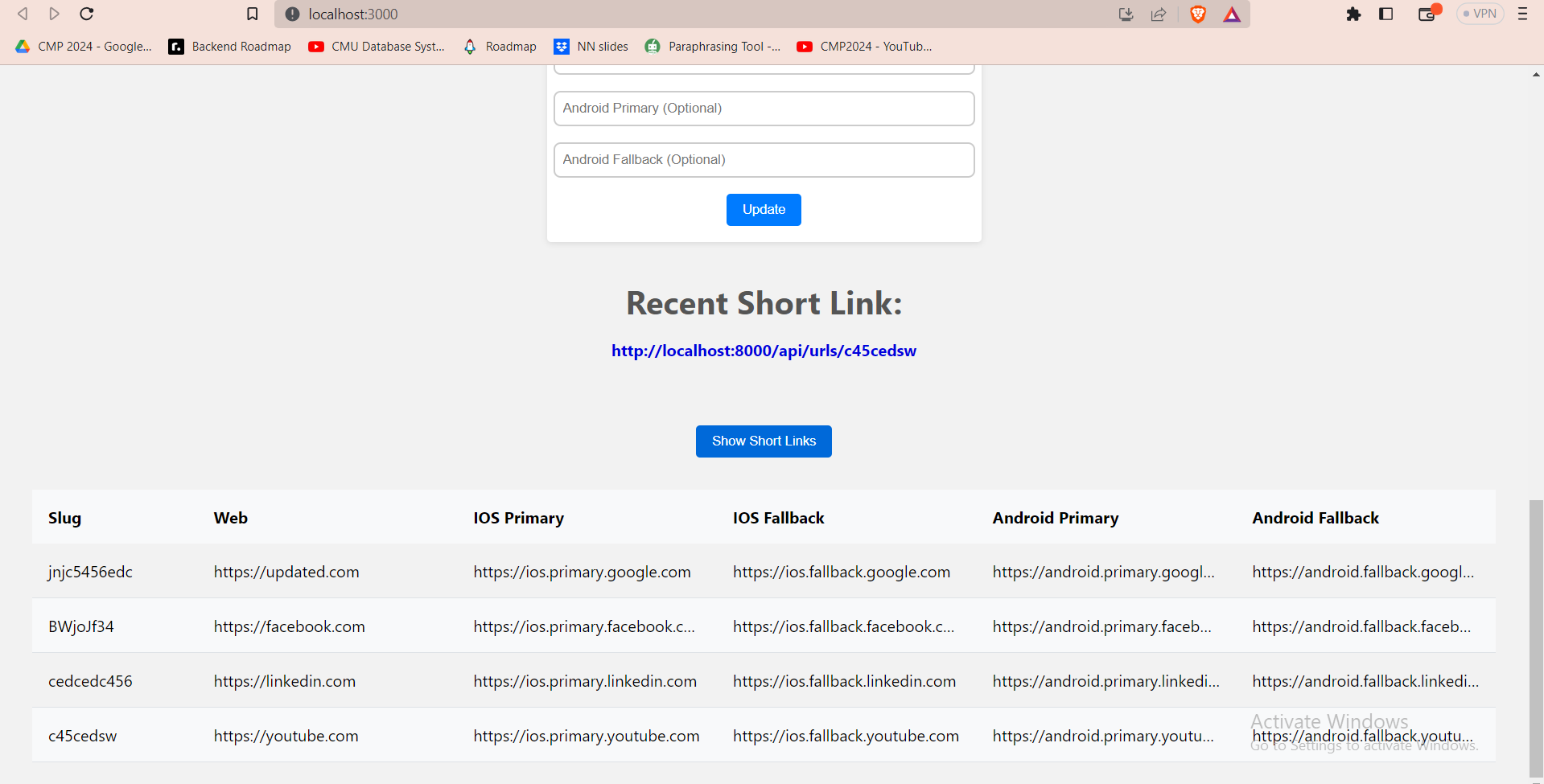The height and width of the screenshot is (784, 1544).
Task: Open Brave Shields lion icon
Action: (1197, 14)
